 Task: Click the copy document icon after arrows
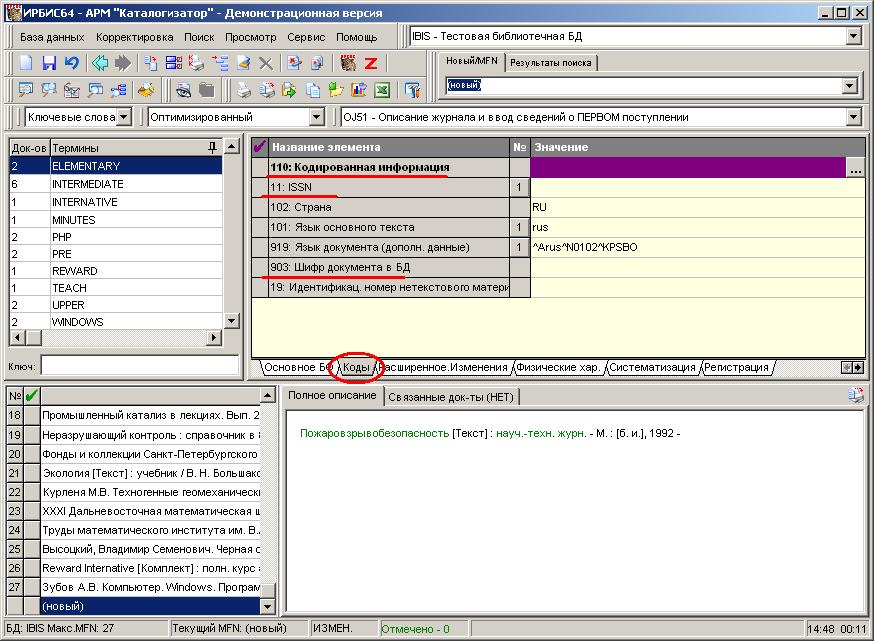[150, 62]
